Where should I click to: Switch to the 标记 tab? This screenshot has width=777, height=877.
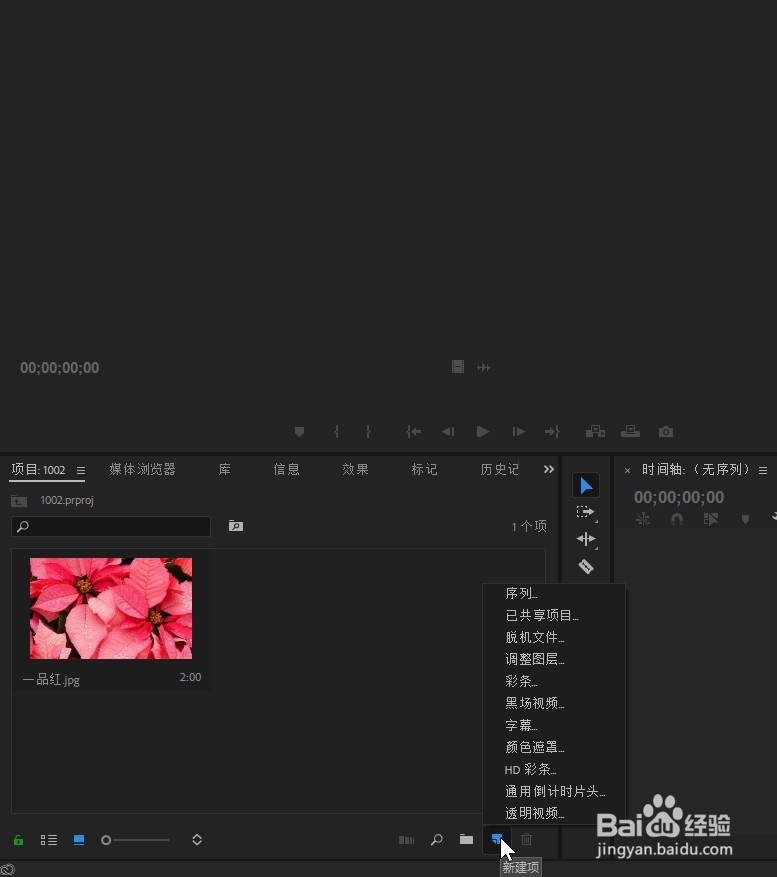point(425,469)
